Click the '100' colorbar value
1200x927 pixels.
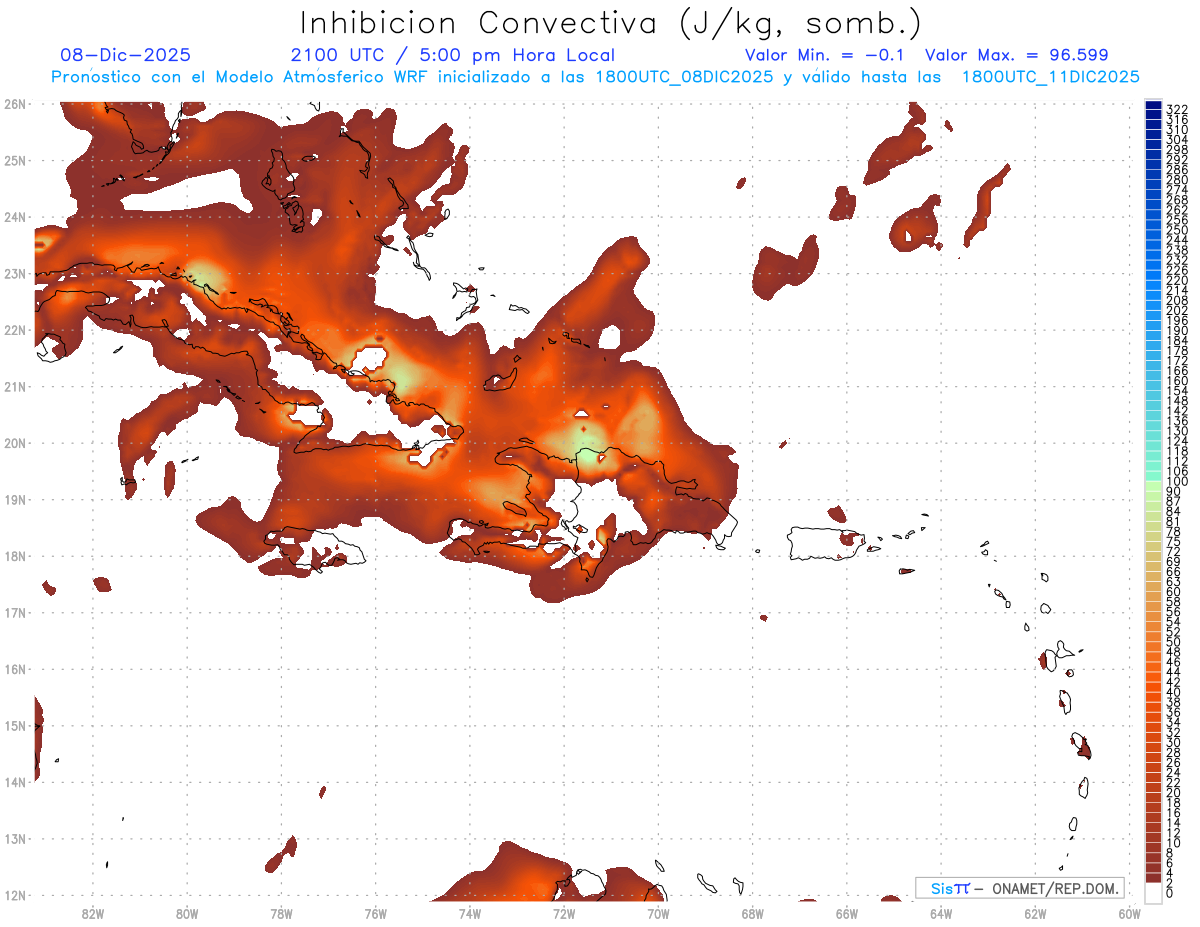click(x=1176, y=481)
